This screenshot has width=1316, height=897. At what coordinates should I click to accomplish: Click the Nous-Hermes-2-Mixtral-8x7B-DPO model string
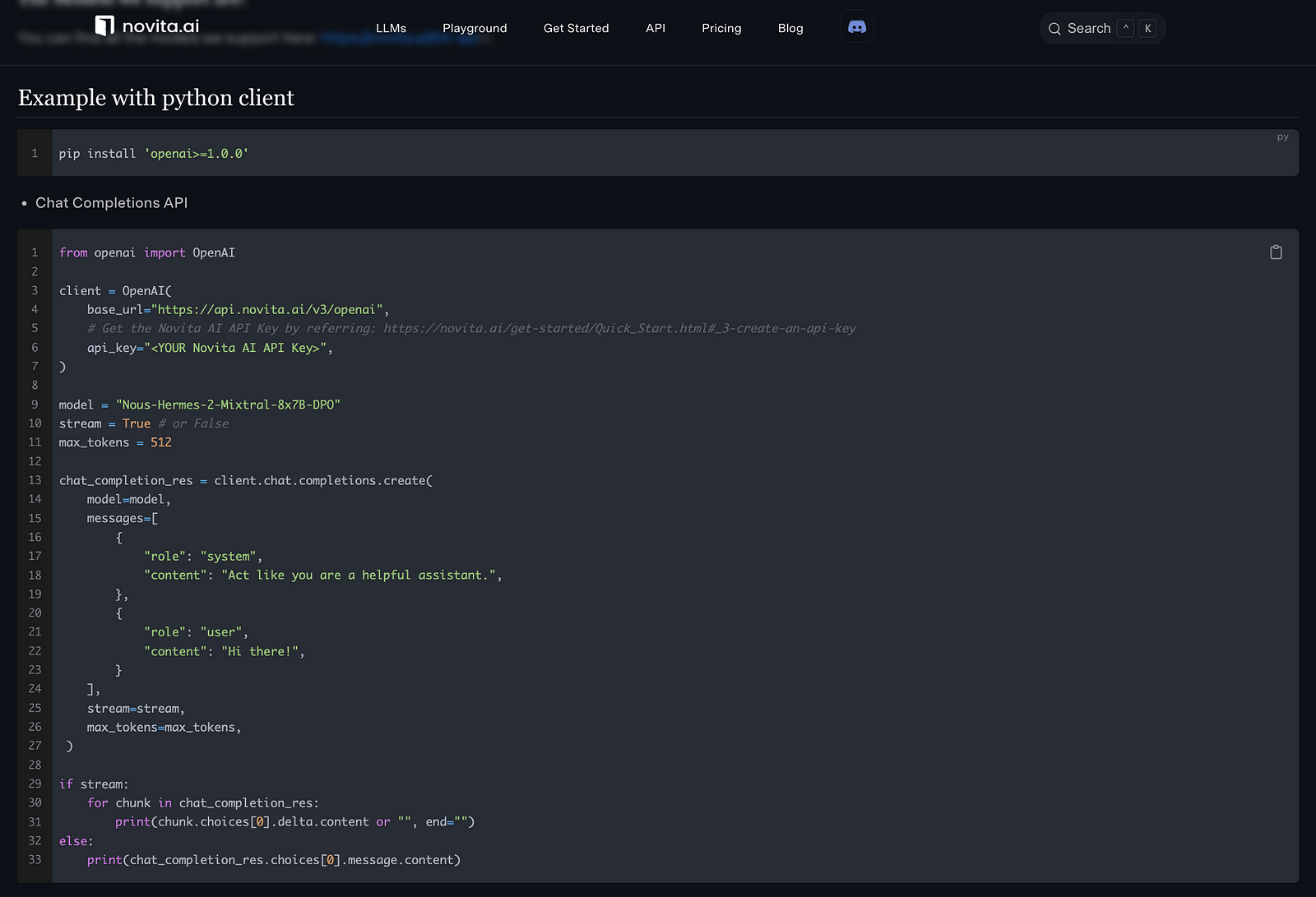(228, 405)
